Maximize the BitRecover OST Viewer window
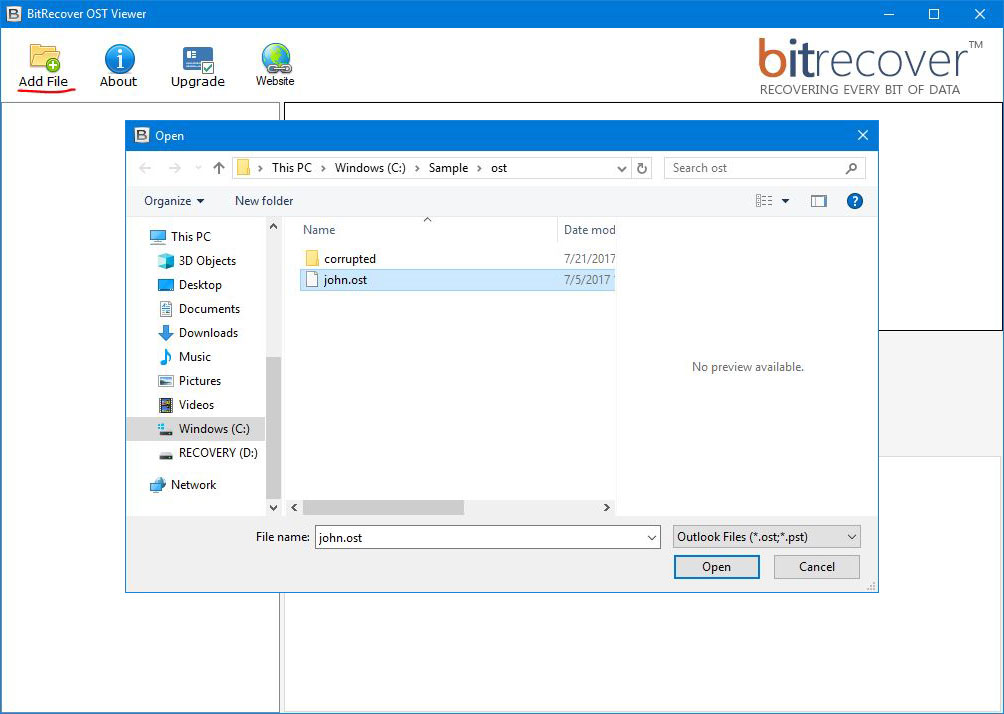Viewport: 1004px width, 714px height. [934, 14]
